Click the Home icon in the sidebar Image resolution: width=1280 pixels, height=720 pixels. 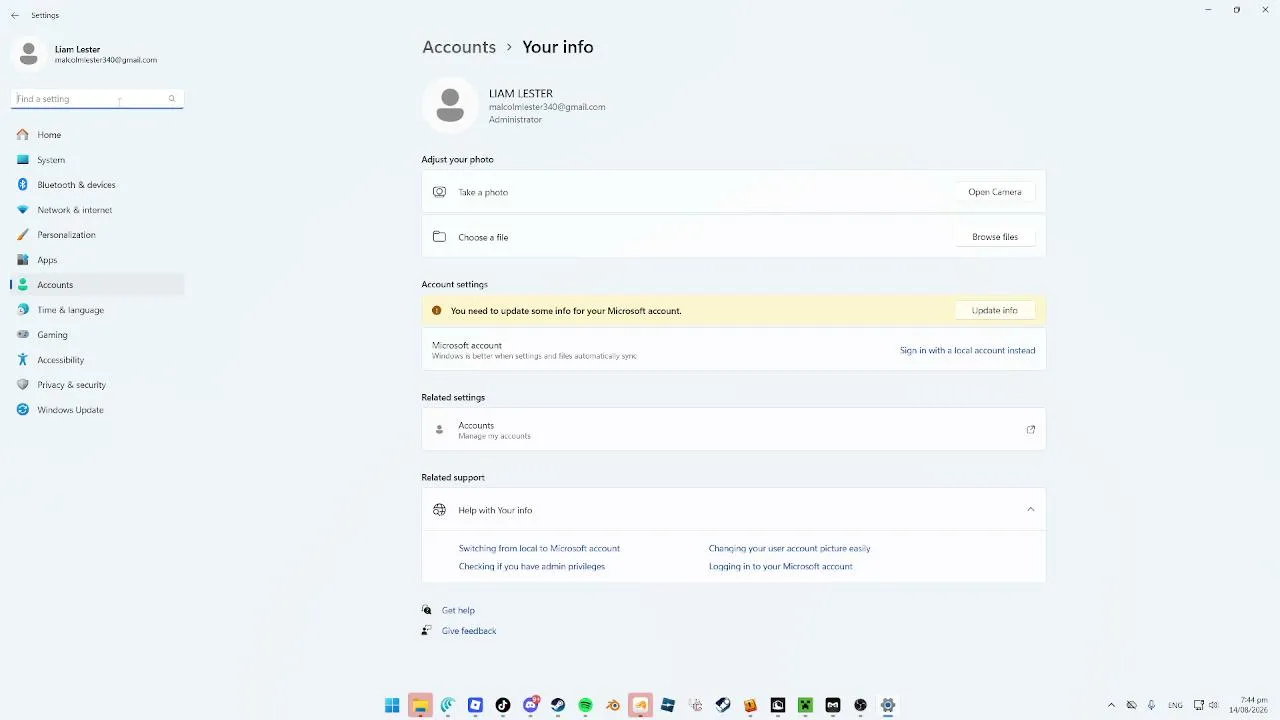(x=23, y=134)
